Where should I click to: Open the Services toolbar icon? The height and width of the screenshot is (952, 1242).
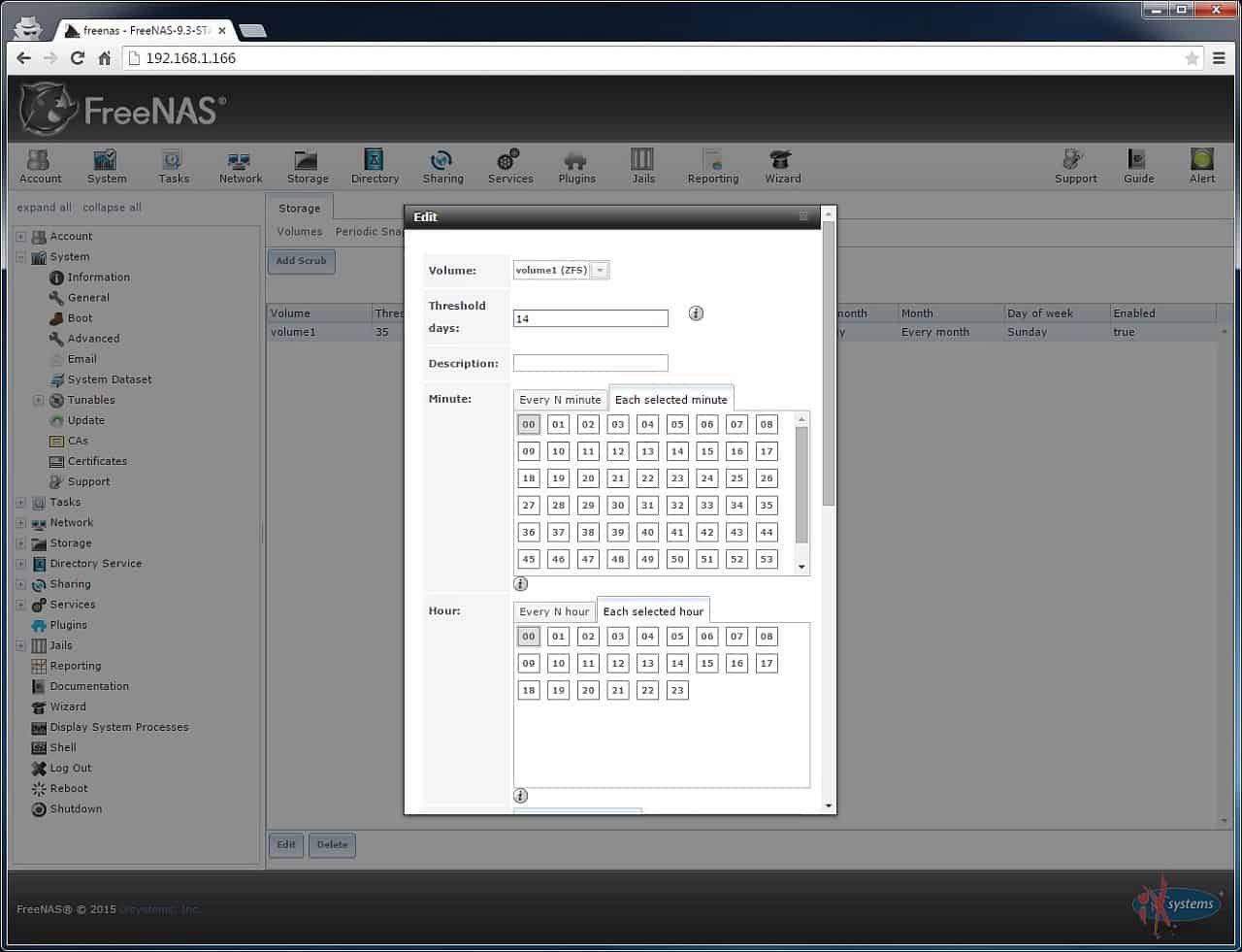[509, 166]
